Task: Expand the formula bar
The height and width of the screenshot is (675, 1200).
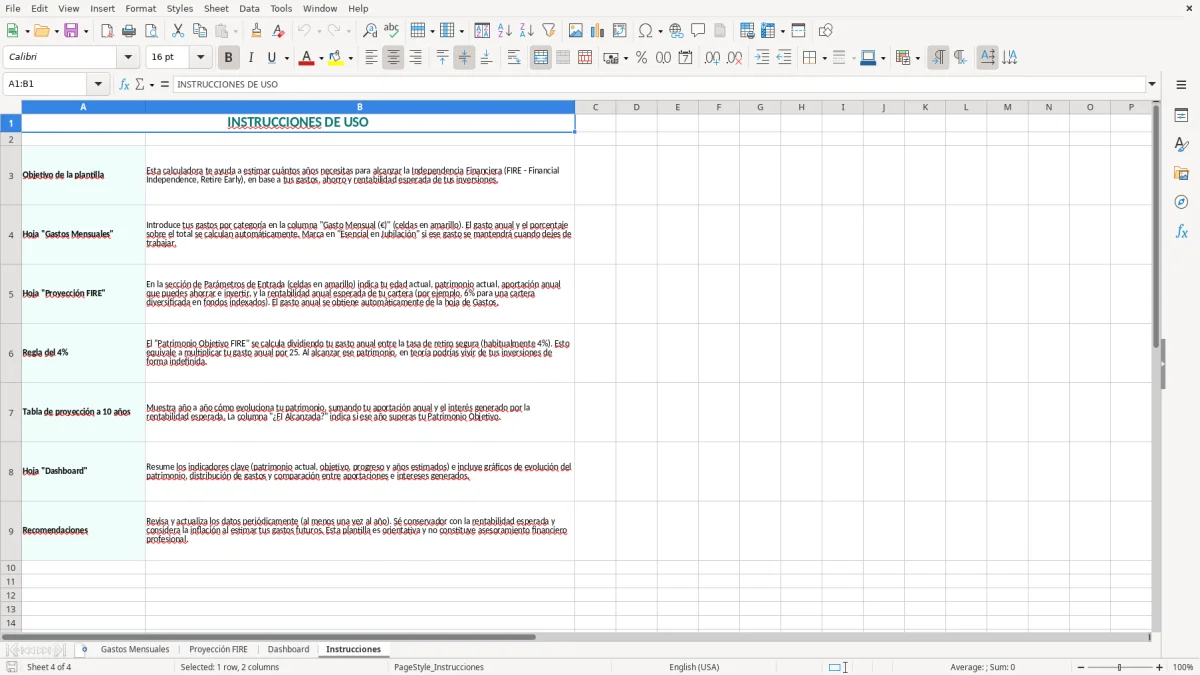Action: click(x=1152, y=84)
